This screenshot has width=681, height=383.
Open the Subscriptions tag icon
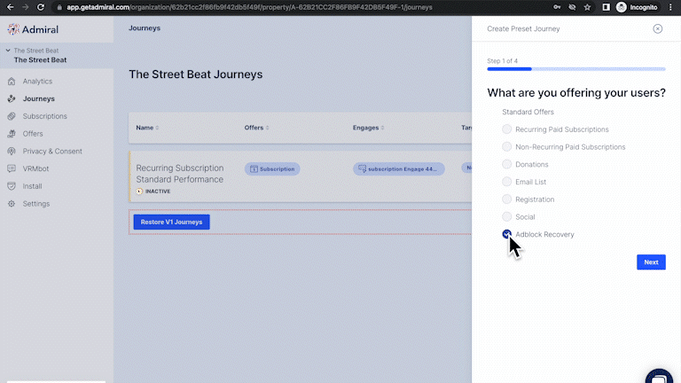11,116
